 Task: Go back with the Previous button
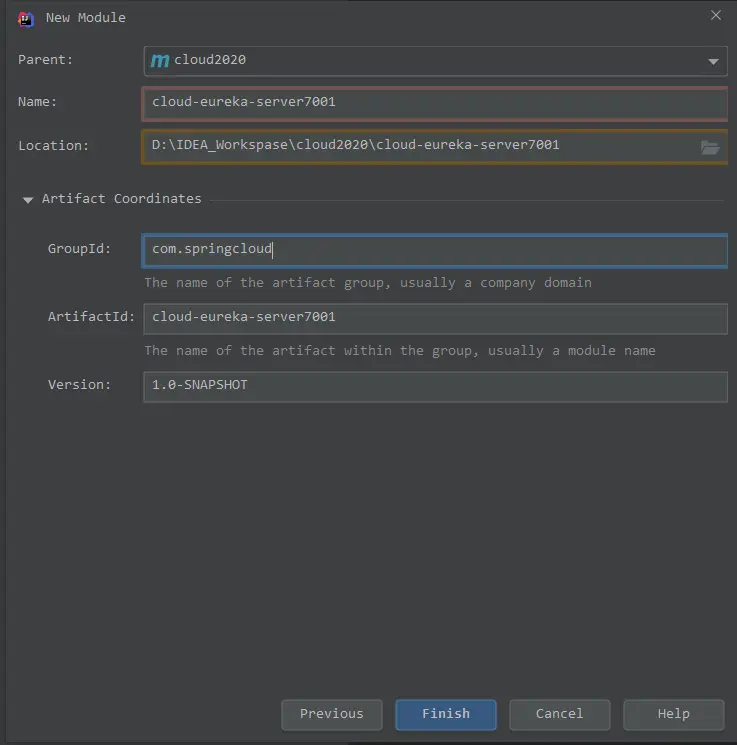click(x=331, y=714)
